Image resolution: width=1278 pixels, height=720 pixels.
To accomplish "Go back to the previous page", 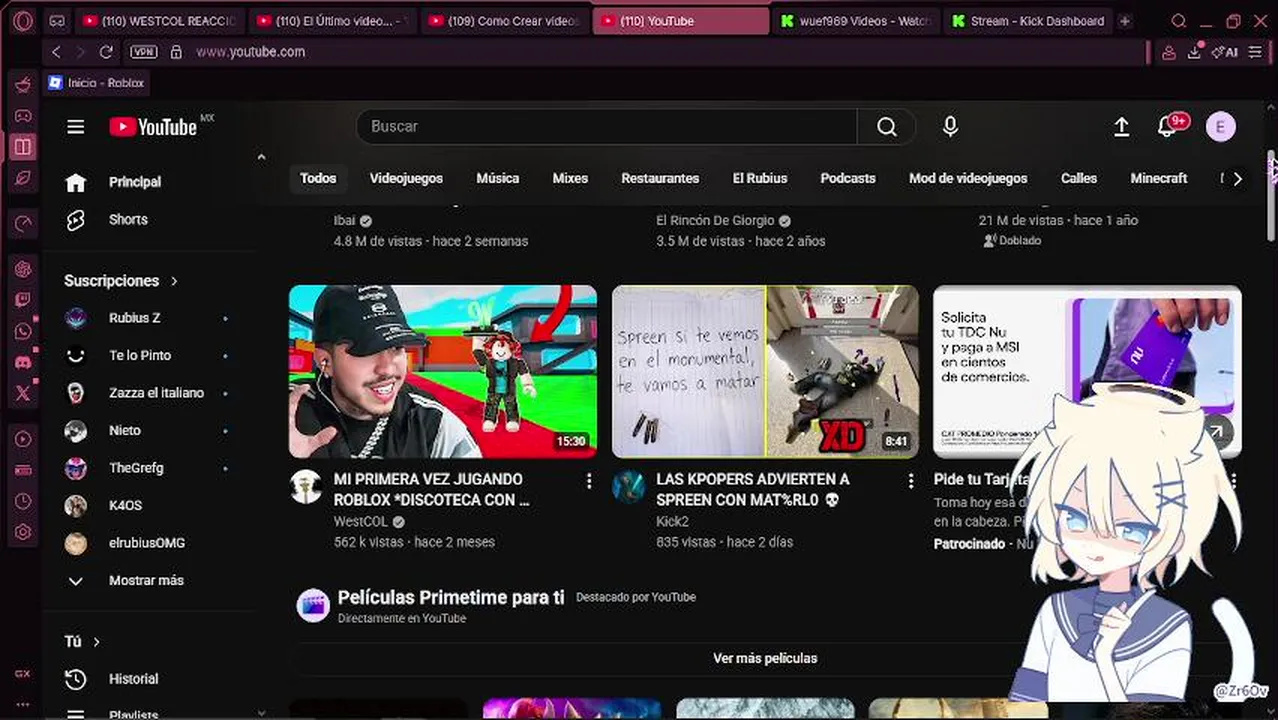I will click(56, 52).
